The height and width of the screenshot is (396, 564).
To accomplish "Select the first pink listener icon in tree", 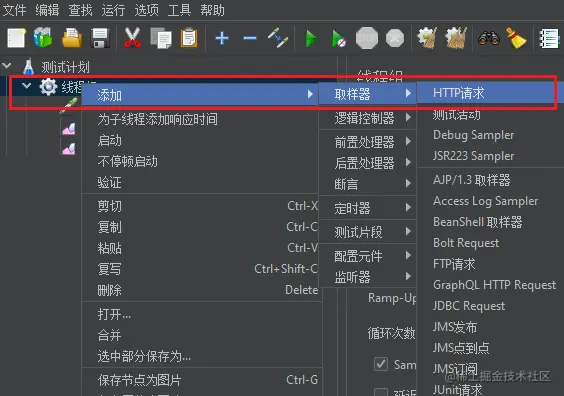I will [x=68, y=128].
